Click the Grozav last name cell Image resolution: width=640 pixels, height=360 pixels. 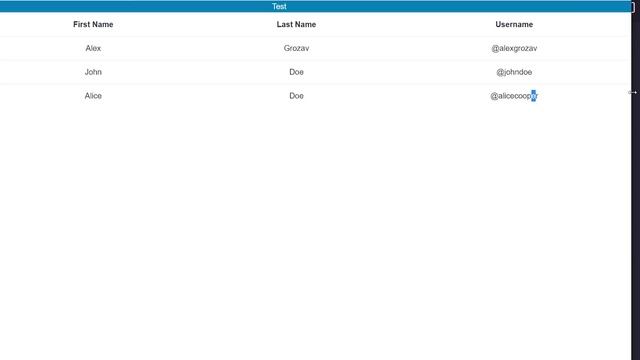coord(296,48)
